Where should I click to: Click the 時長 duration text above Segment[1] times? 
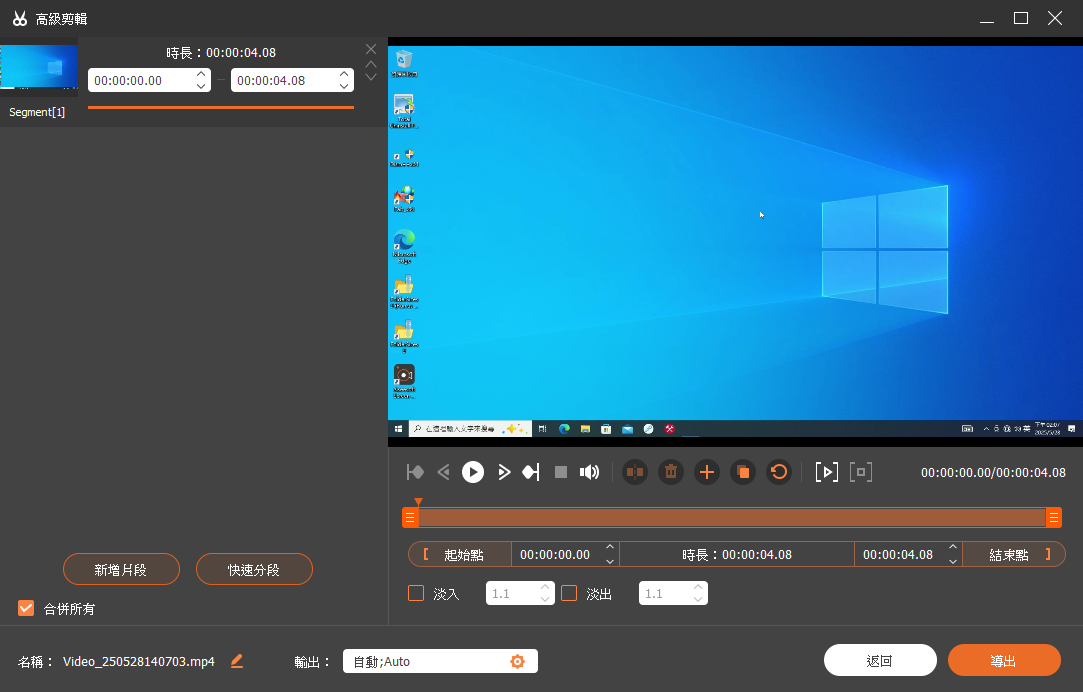point(221,52)
